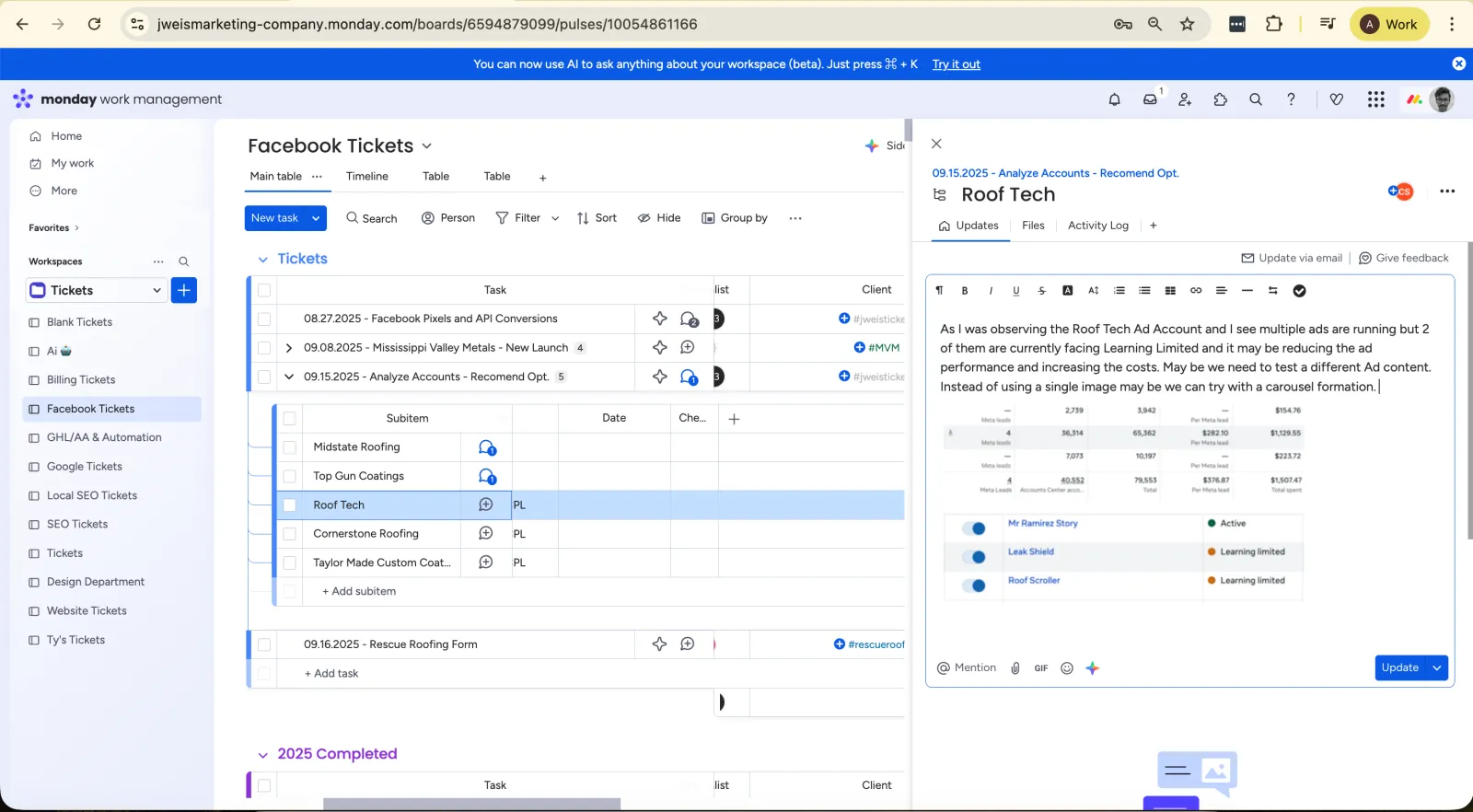
Task: Open the text color tool in the editor
Action: [1068, 291]
